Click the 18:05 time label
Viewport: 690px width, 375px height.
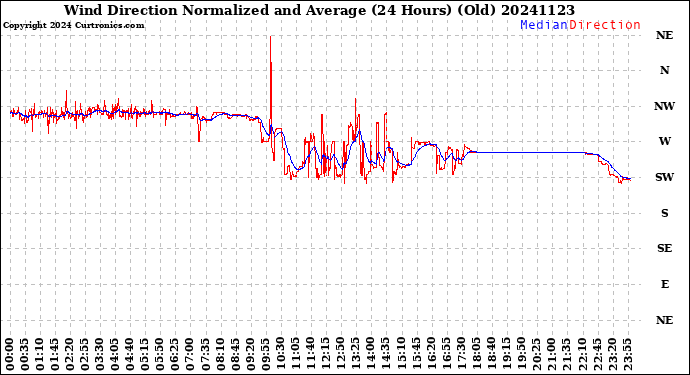[476, 354]
